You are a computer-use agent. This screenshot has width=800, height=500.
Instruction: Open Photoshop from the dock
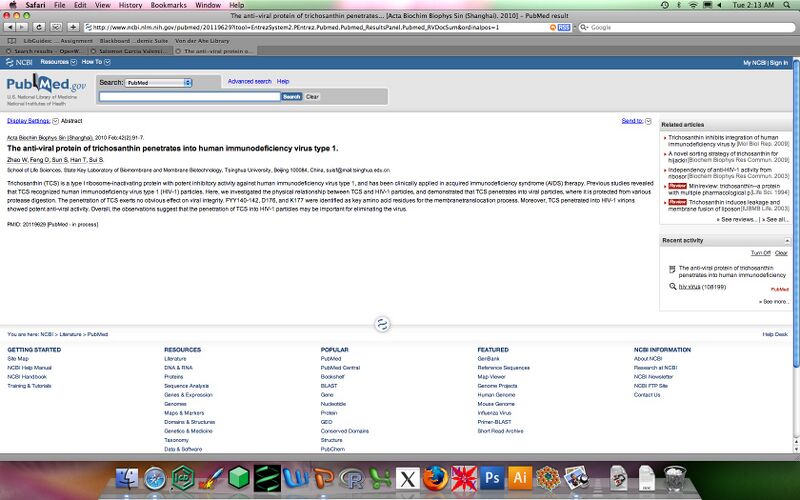tap(495, 480)
